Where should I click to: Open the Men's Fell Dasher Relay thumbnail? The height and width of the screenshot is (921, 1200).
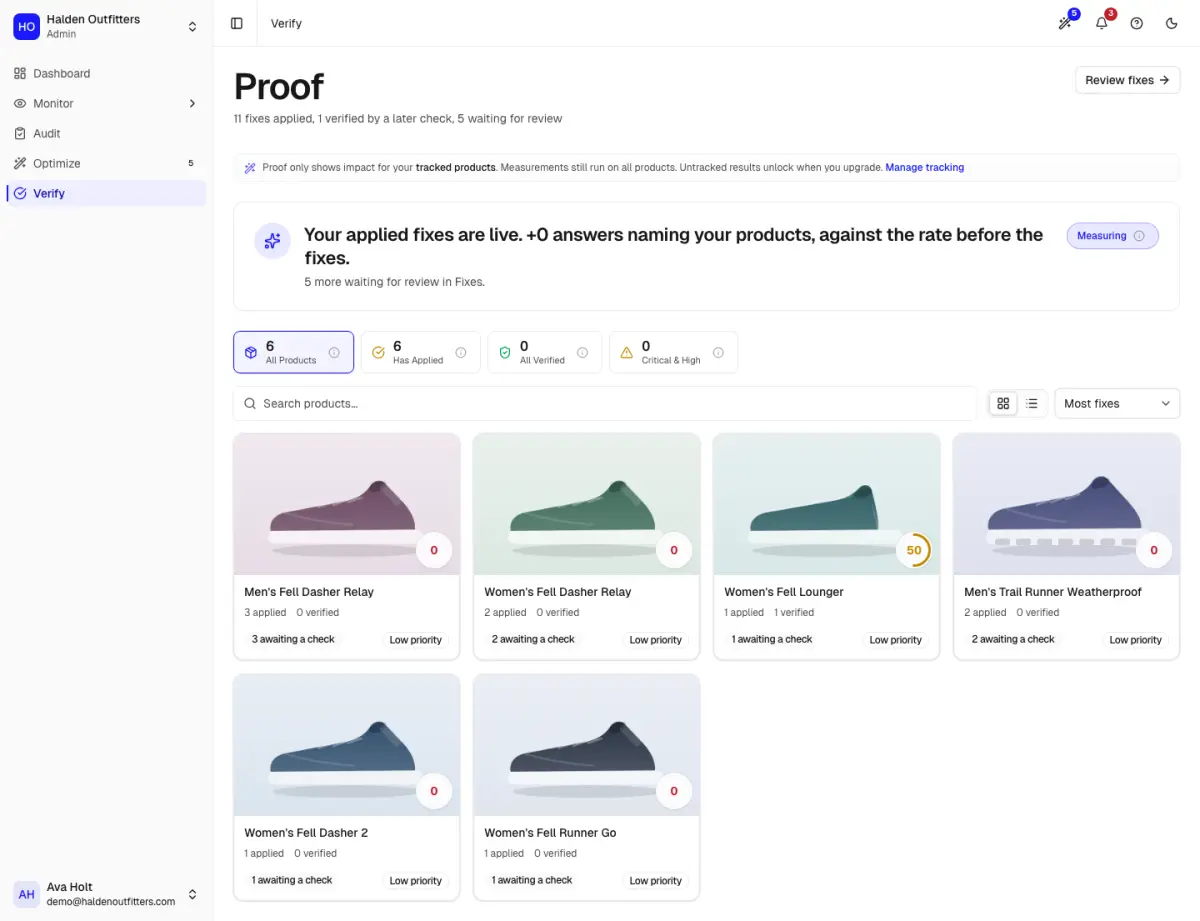346,504
